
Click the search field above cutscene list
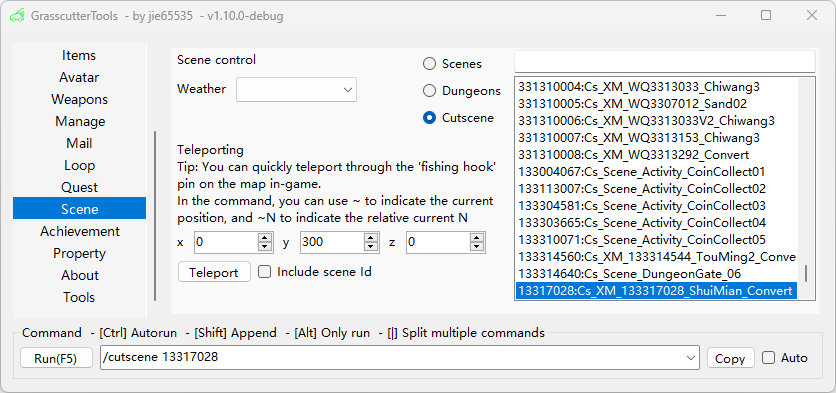664,61
